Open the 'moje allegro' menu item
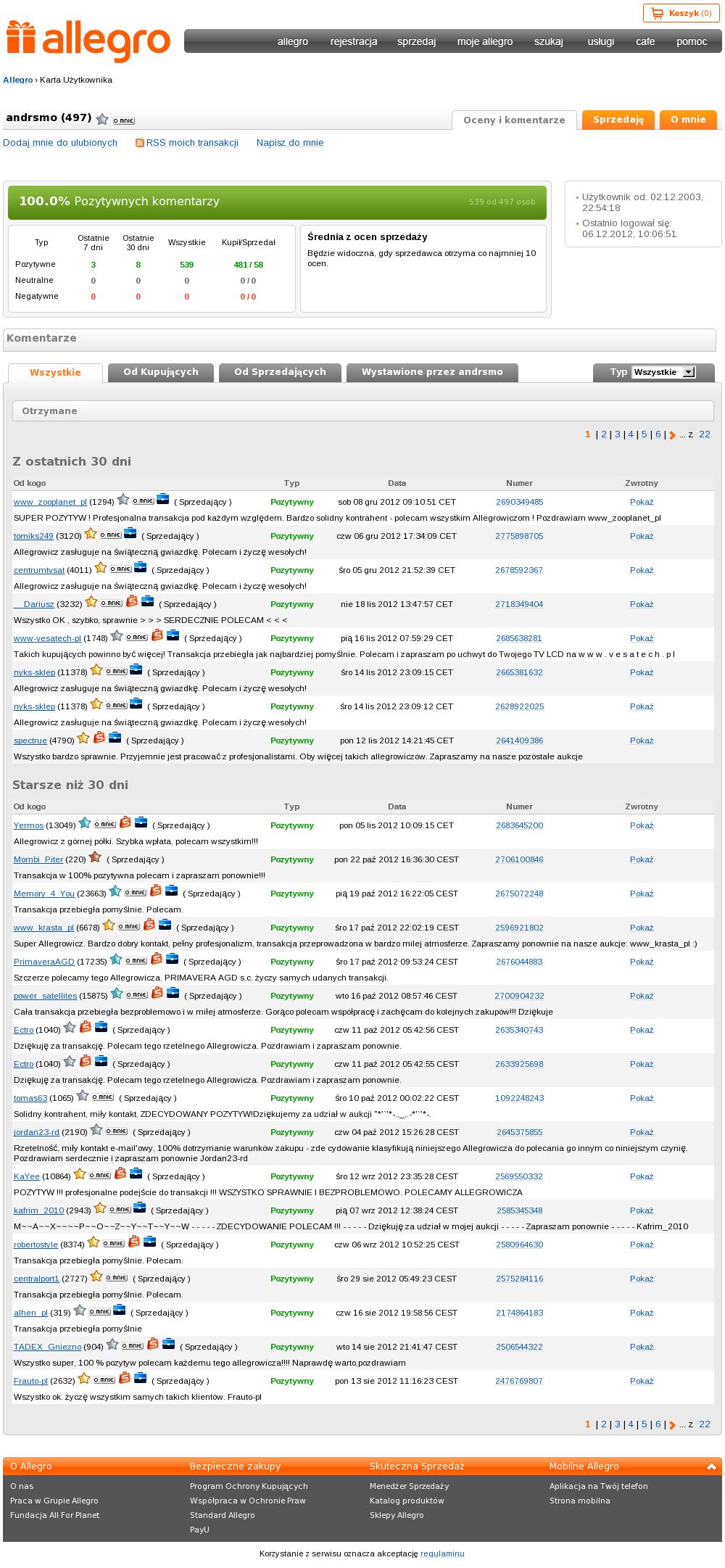Viewport: 725px width, 1568px height. [485, 41]
